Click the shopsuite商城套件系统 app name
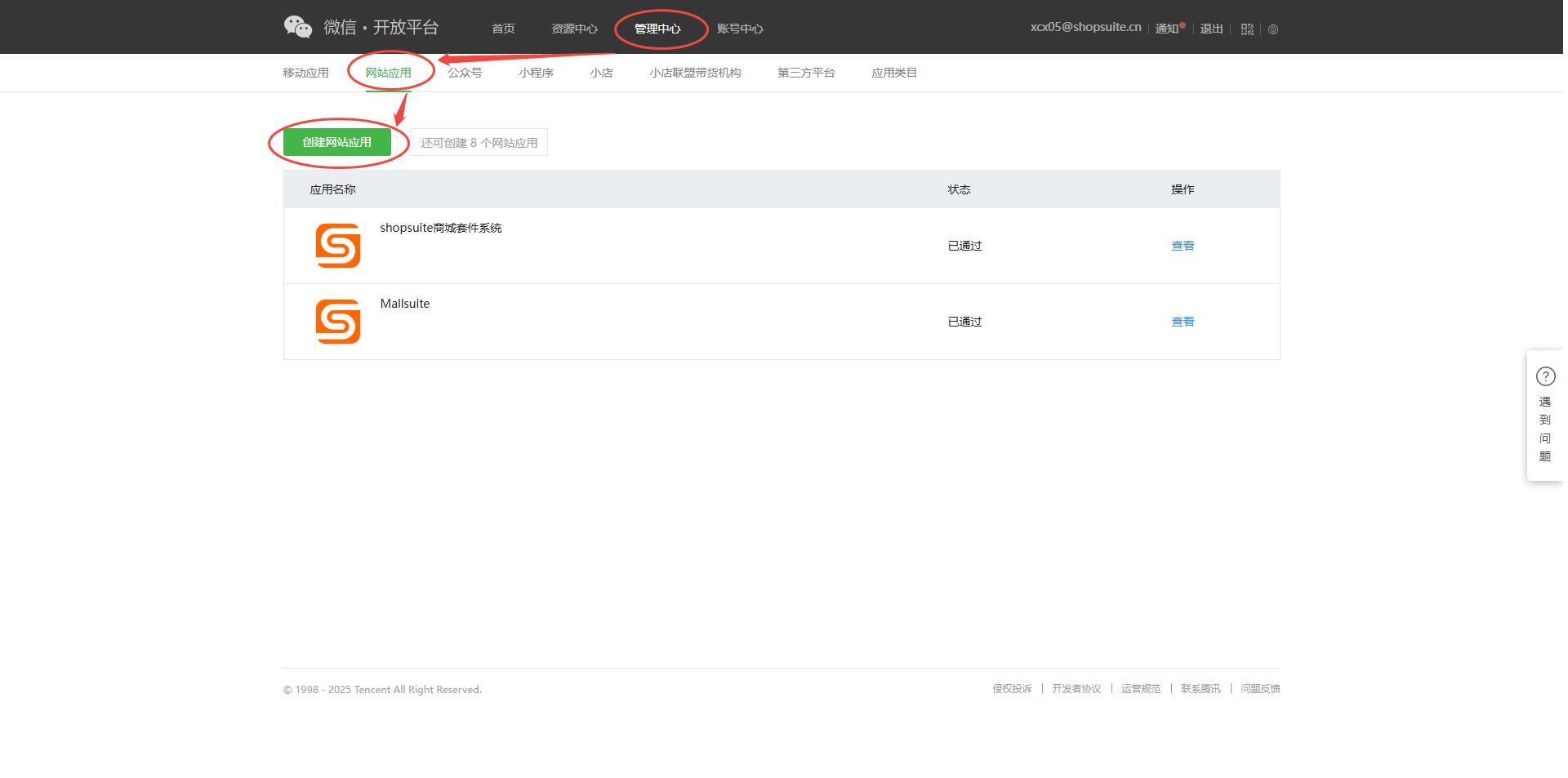 (x=441, y=228)
